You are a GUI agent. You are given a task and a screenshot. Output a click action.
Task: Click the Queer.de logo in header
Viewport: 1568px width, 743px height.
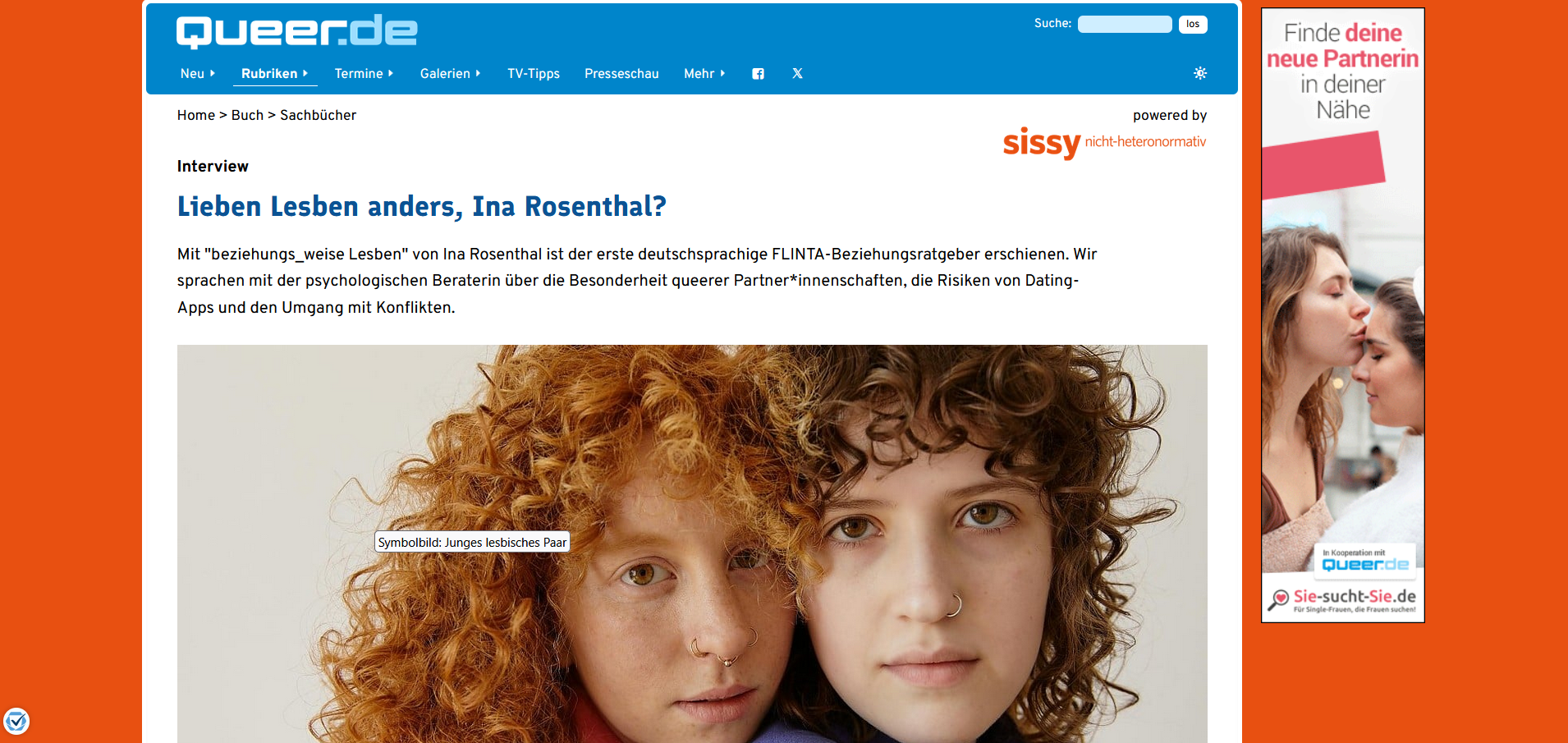[x=296, y=31]
